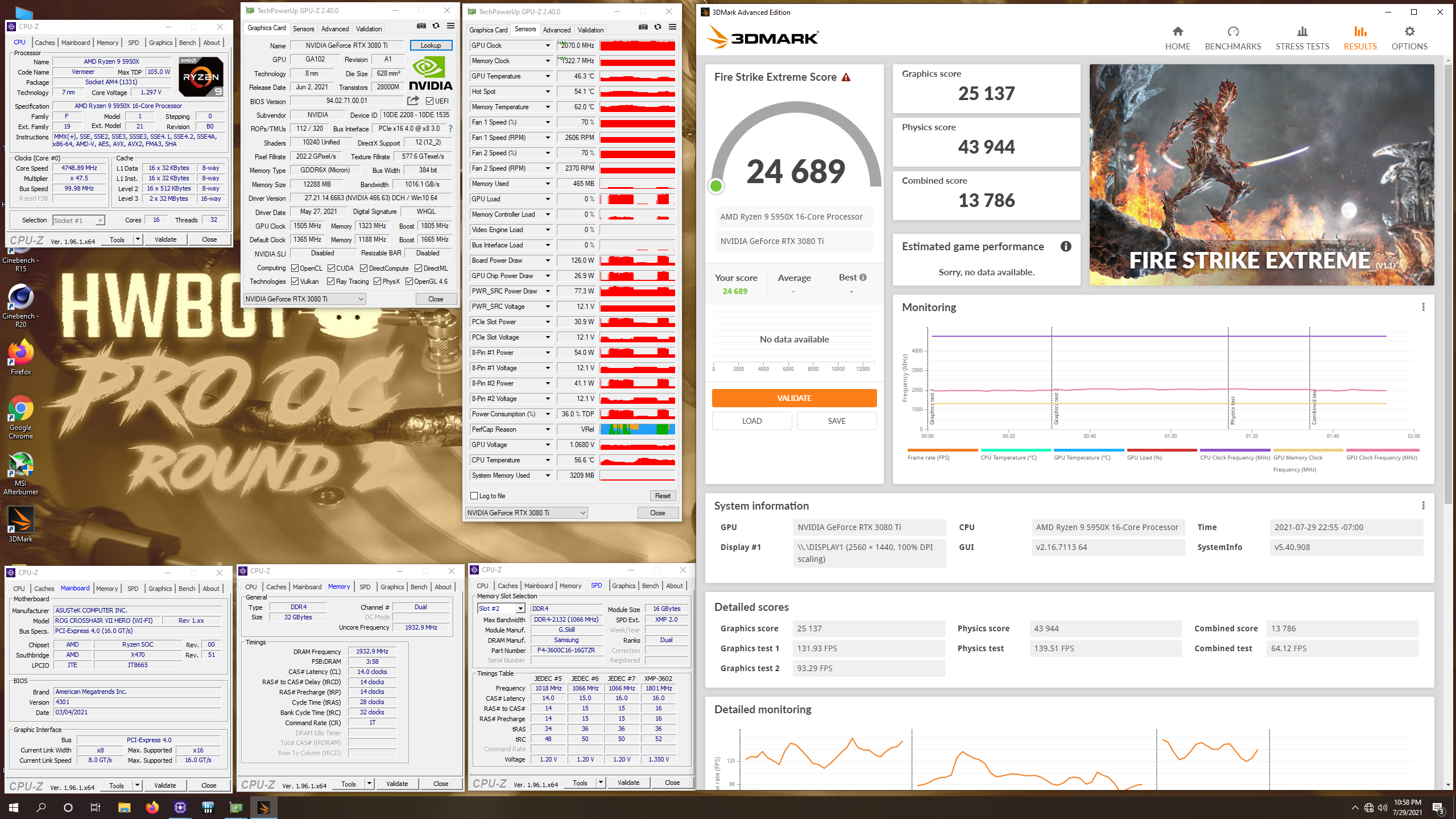The width and height of the screenshot is (1456, 819).
Task: Open STRESS TESTS in 3DMark
Action: click(x=1302, y=38)
